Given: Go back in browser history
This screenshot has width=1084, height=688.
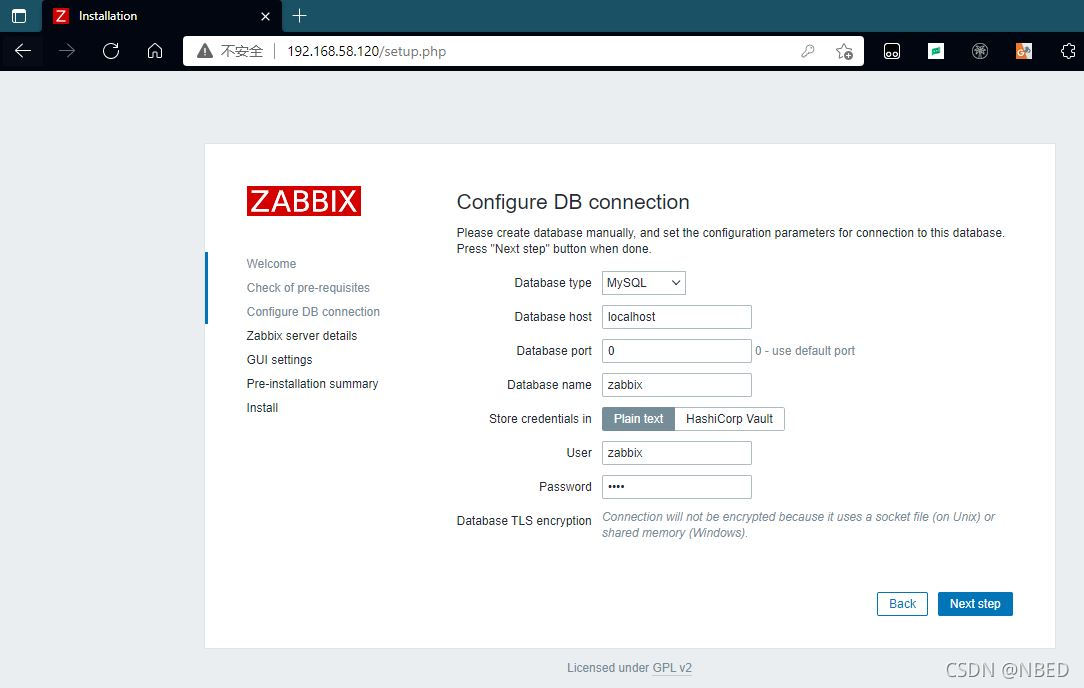Looking at the screenshot, I should [x=23, y=50].
